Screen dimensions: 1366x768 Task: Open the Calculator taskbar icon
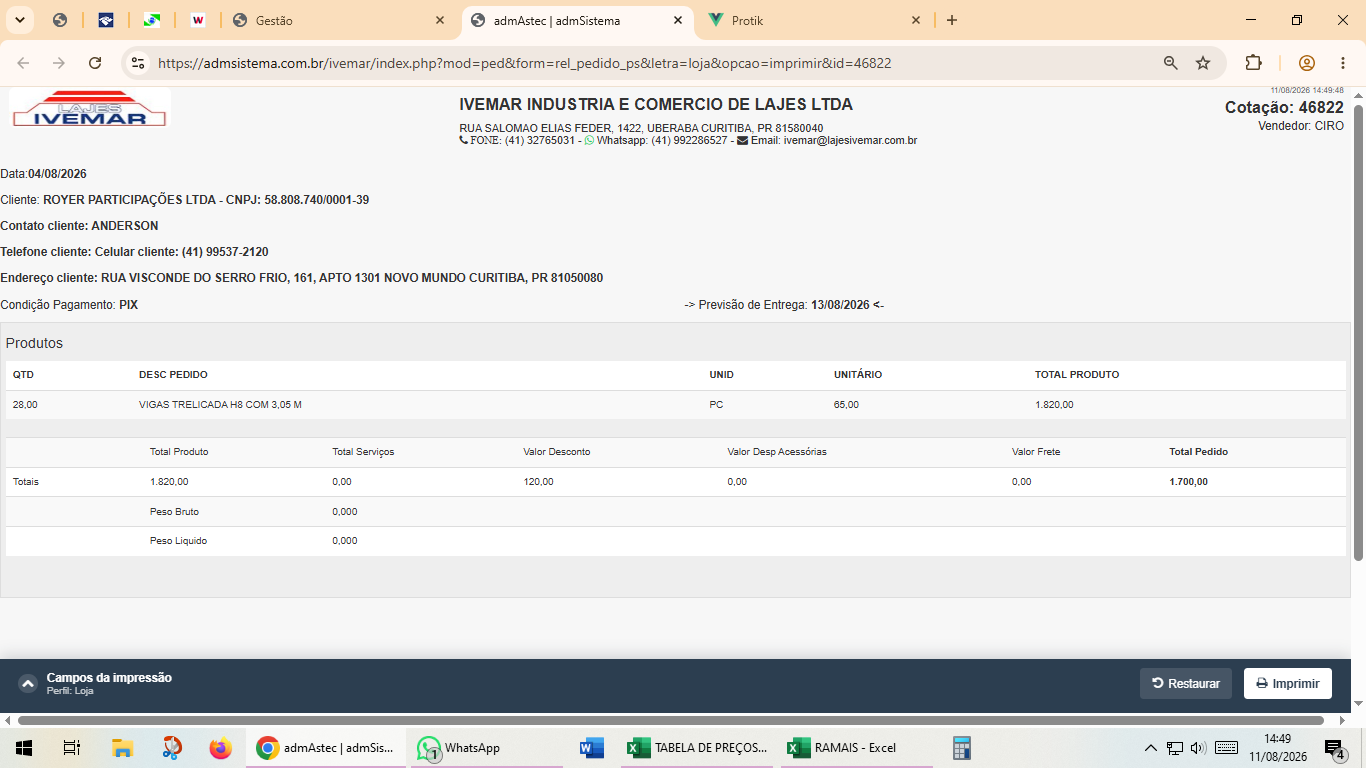pos(962,747)
